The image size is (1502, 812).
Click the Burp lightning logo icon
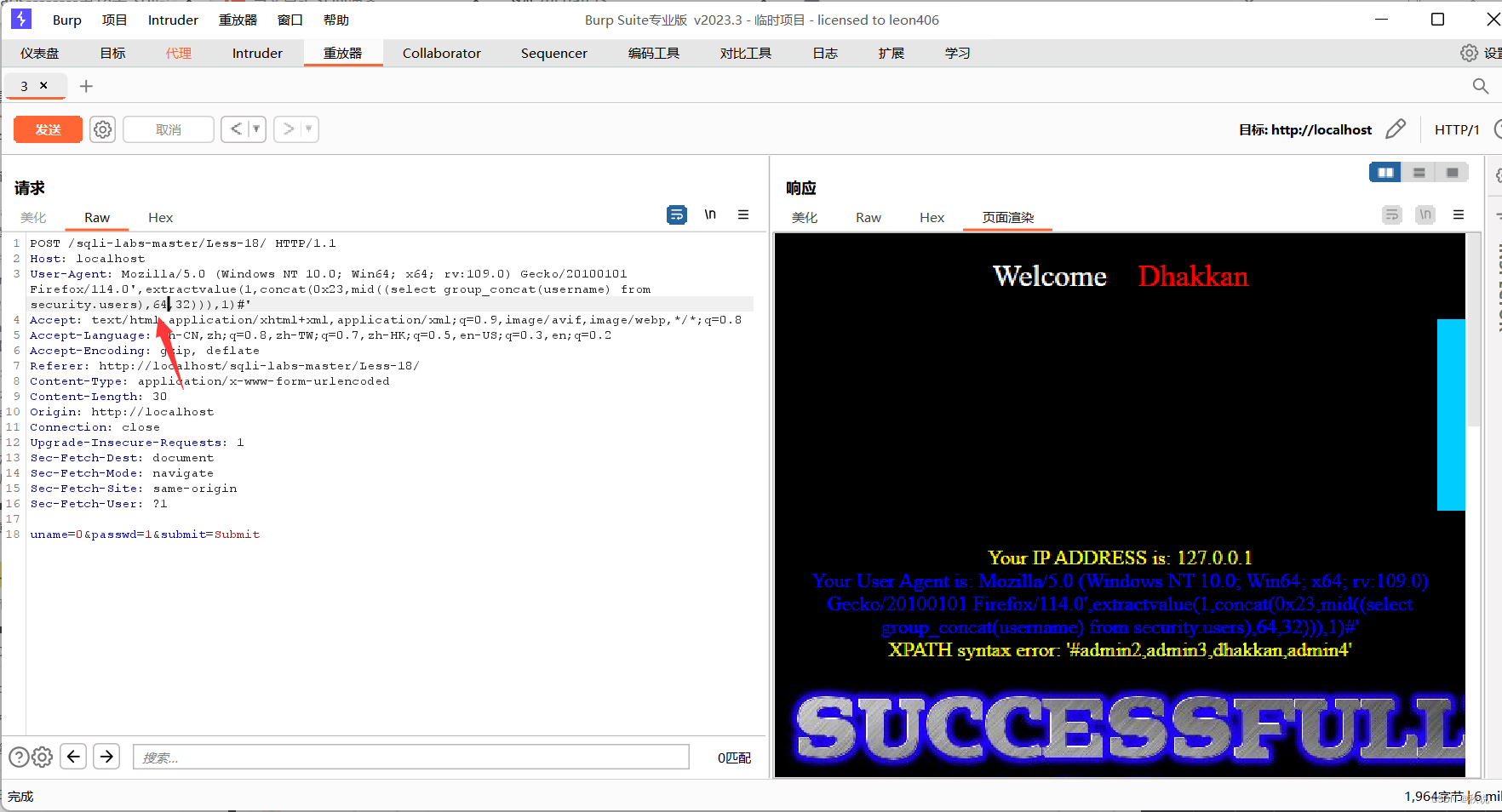(21, 19)
